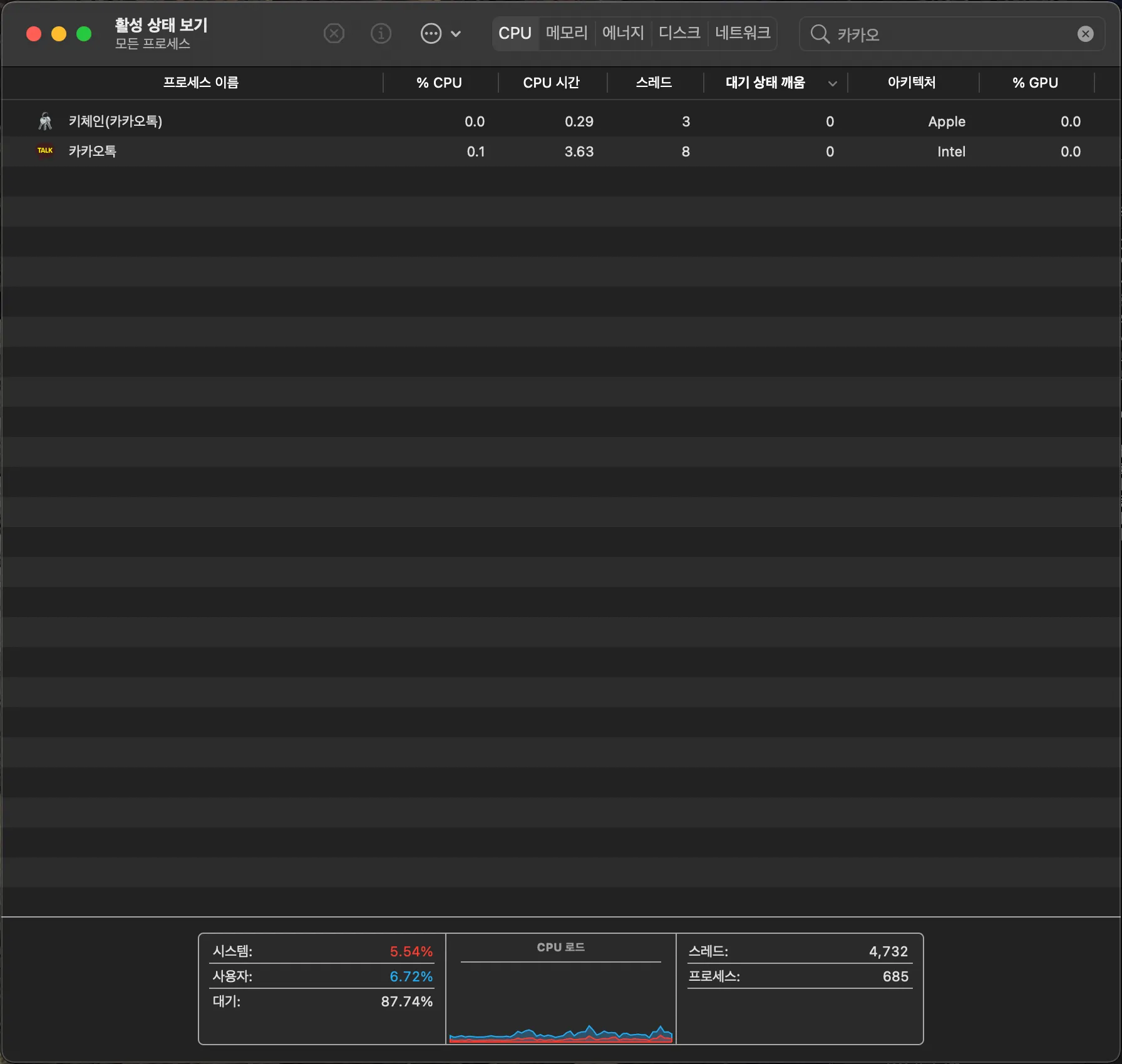Select the 네트워크 tab
This screenshot has width=1122, height=1064.
tap(742, 33)
